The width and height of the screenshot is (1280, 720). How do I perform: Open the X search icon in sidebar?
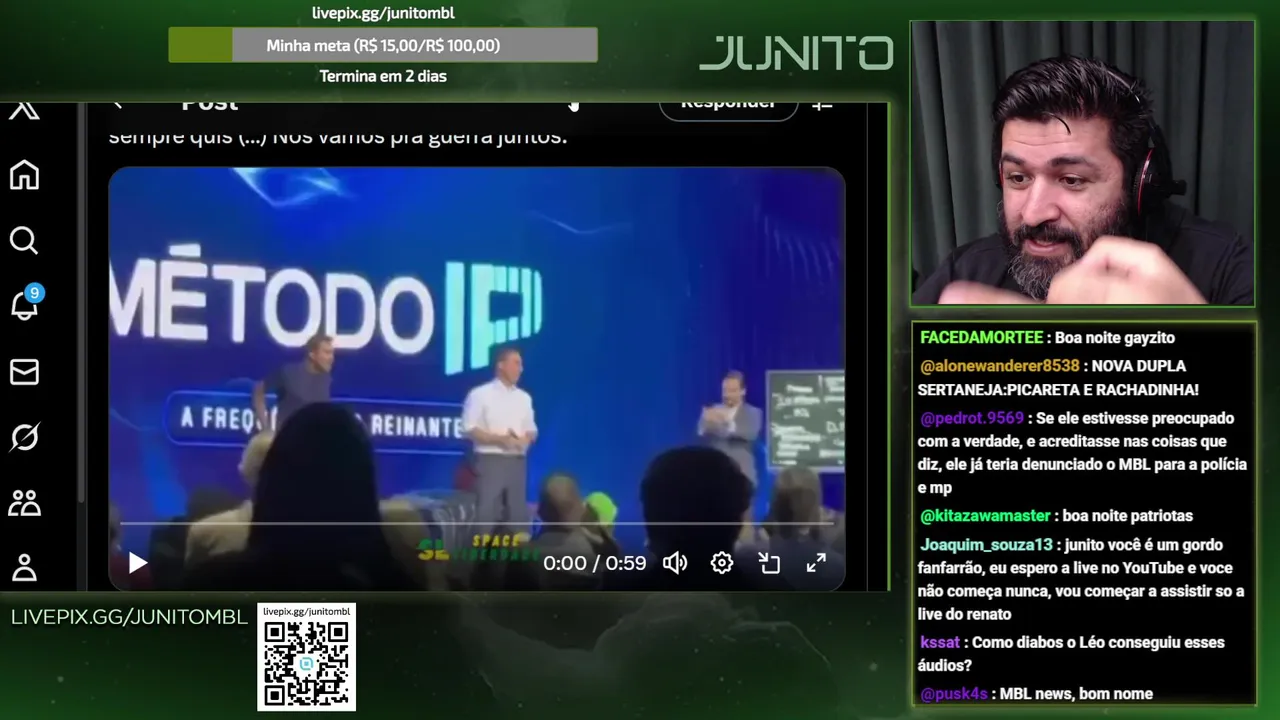[x=24, y=240]
